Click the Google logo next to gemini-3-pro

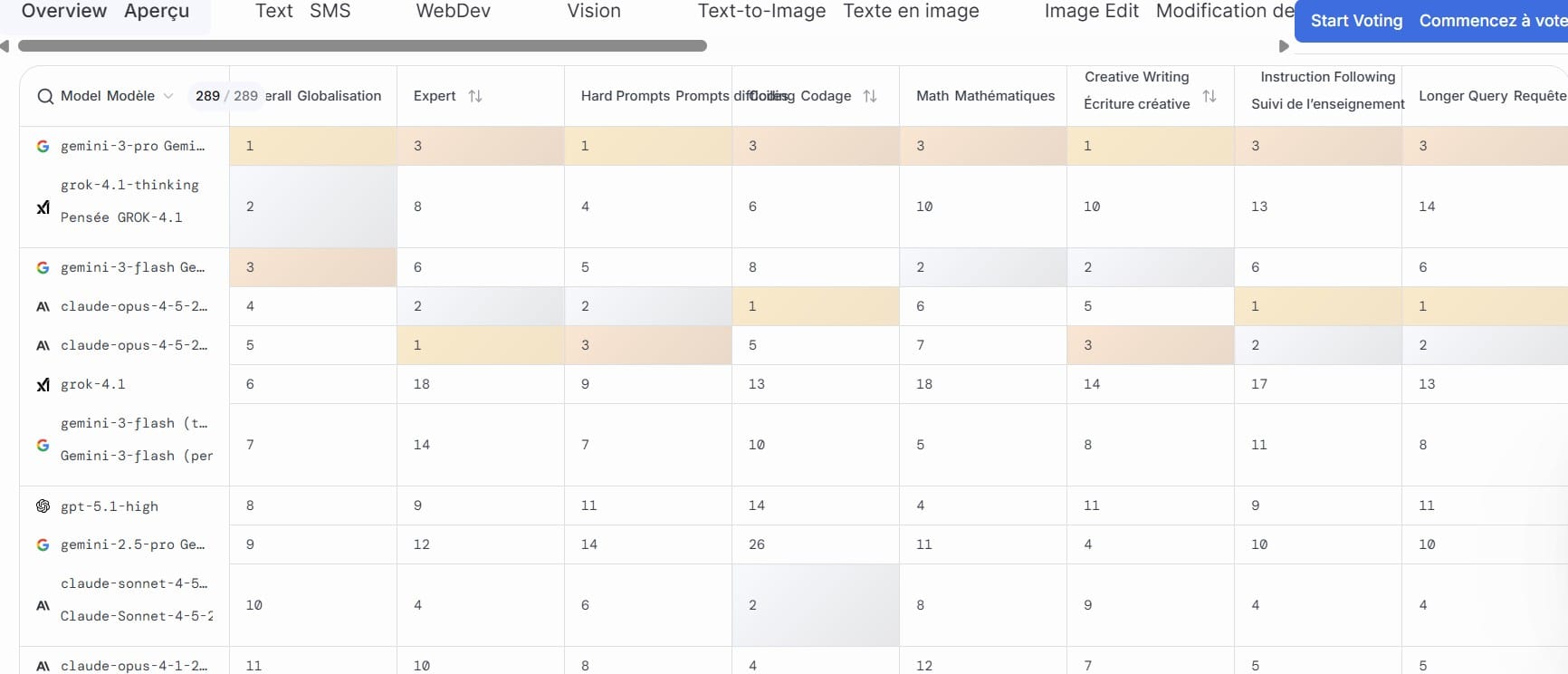(43, 146)
